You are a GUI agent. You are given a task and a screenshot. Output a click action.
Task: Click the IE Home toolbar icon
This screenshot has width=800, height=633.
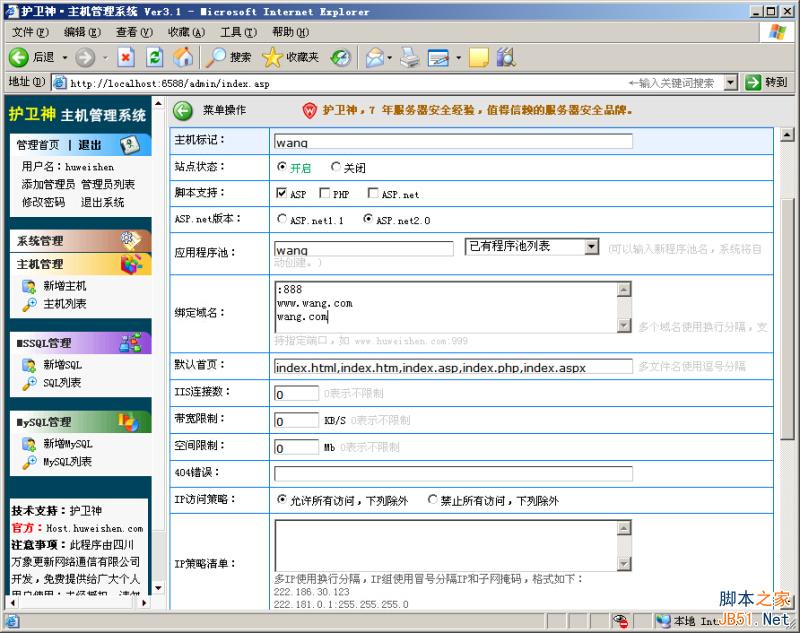pyautogui.click(x=183, y=57)
